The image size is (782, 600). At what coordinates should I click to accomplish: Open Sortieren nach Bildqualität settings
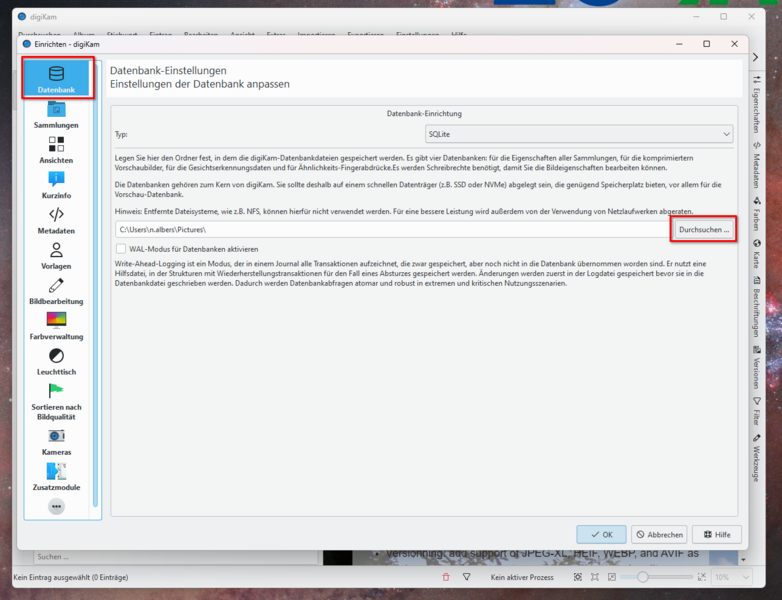coord(56,402)
